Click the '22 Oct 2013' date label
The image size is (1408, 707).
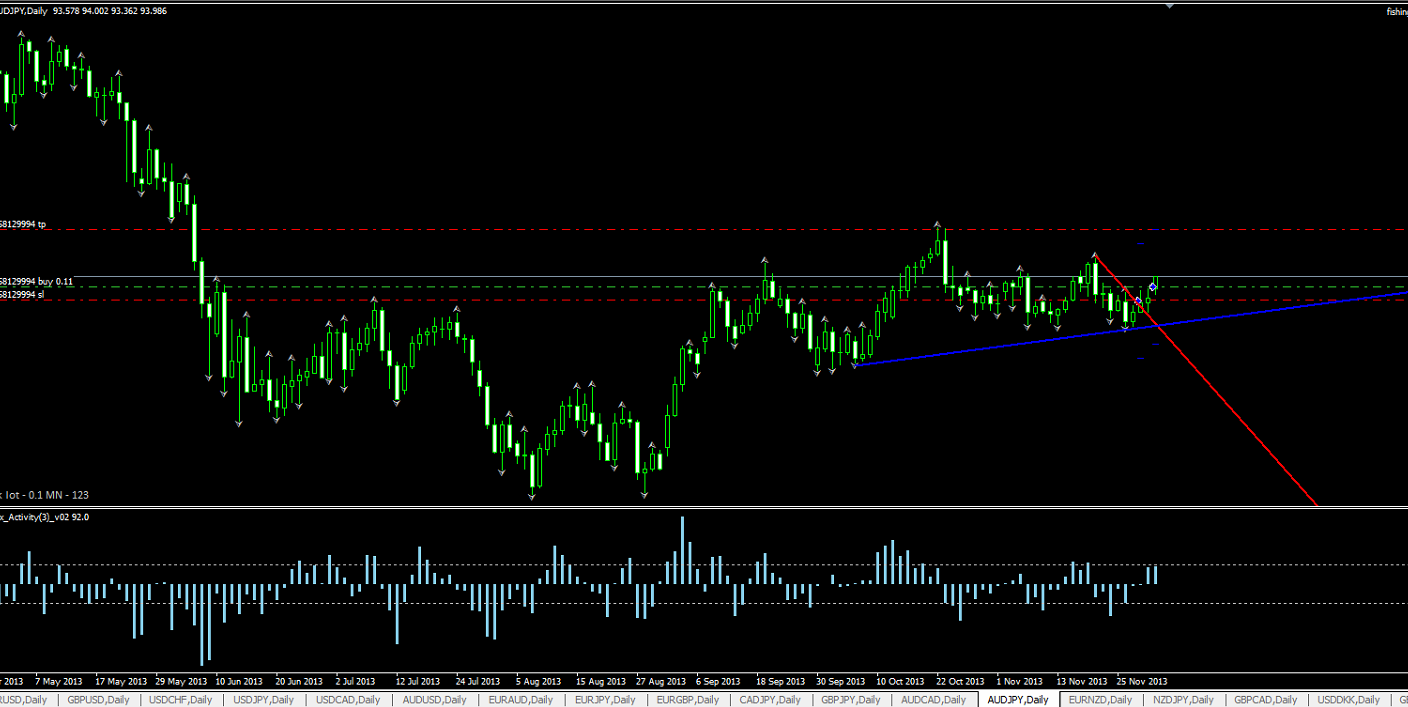point(961,681)
